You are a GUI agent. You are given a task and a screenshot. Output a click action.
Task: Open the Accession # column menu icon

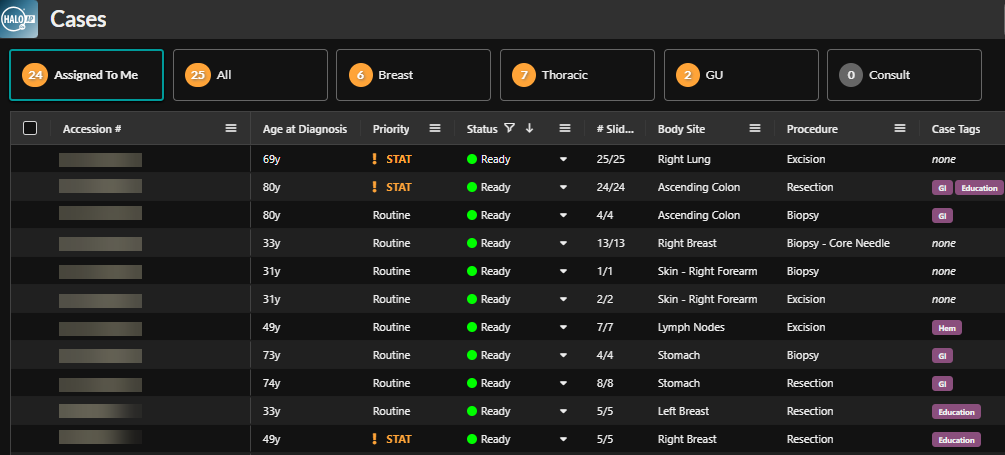231,128
